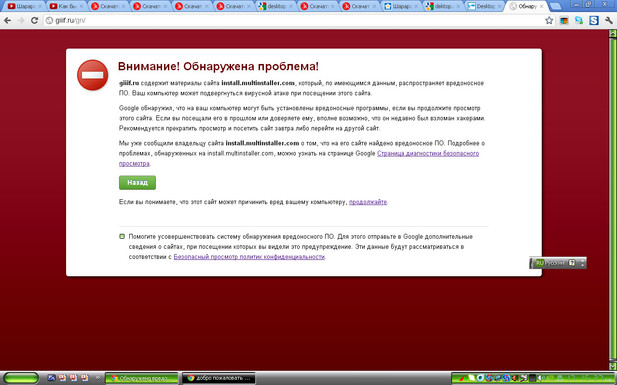Screen dimensions: 617x385
Task: Click the blue S extension icon
Action: [594, 20]
